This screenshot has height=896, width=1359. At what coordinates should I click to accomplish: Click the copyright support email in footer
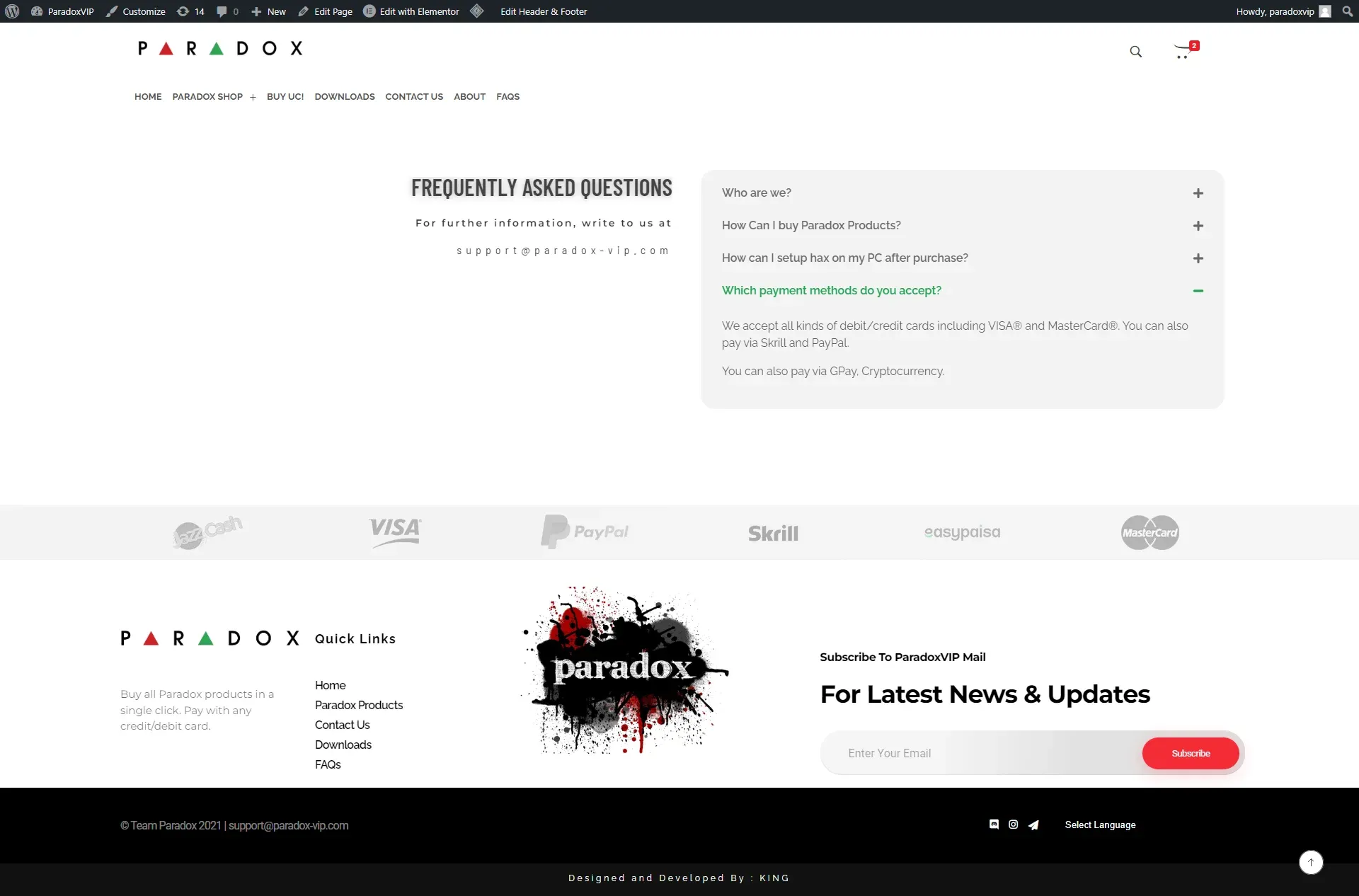coord(288,825)
